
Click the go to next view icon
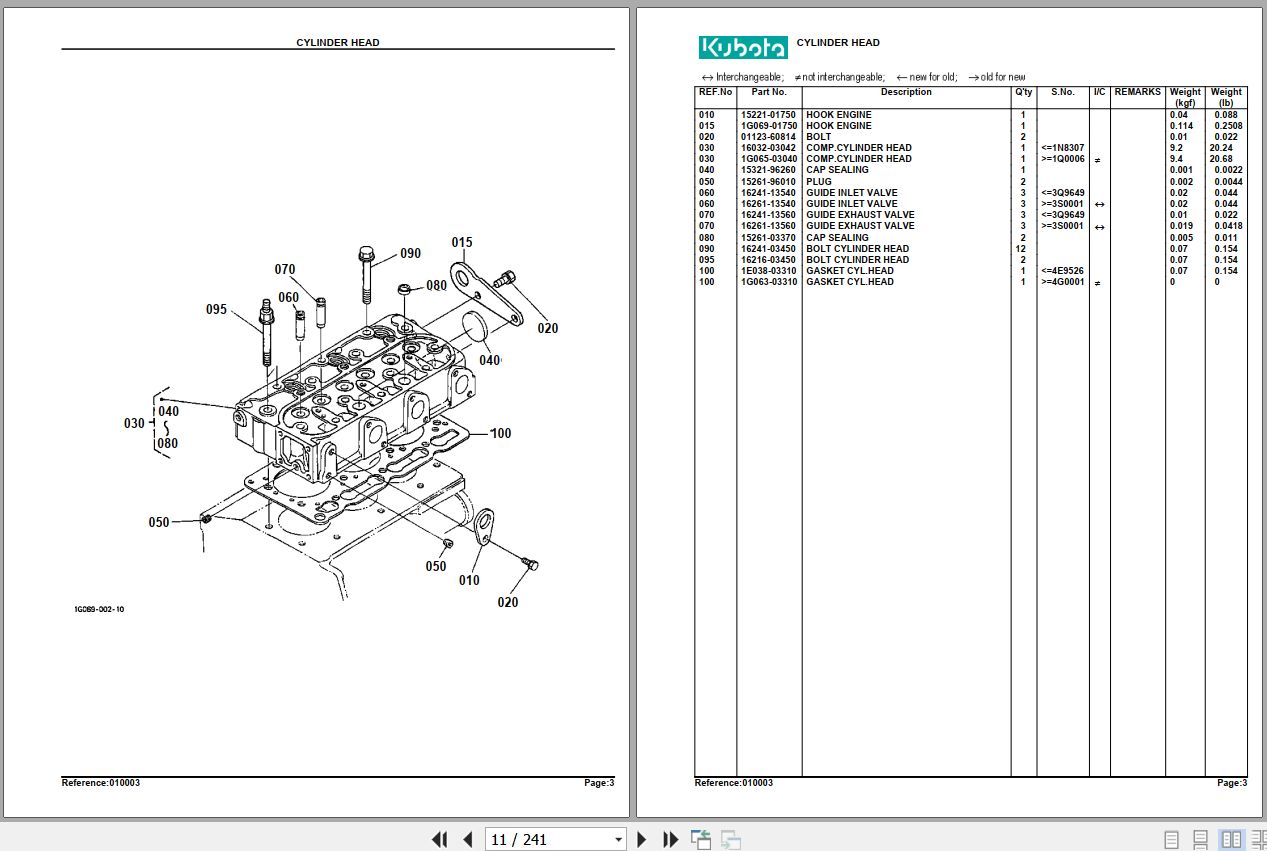731,839
